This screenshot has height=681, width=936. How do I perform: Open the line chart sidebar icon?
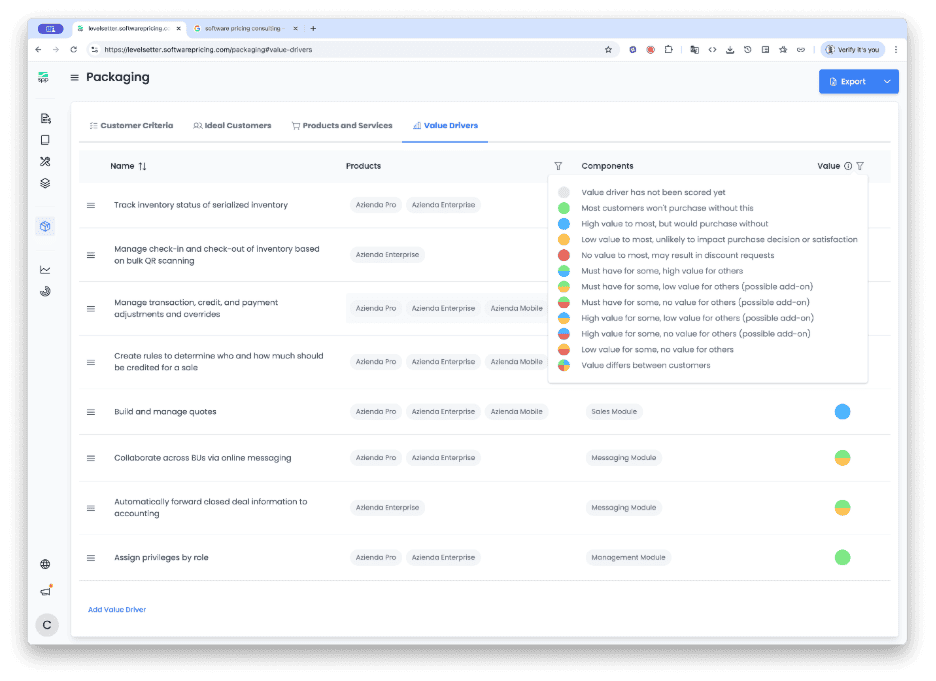click(45, 270)
